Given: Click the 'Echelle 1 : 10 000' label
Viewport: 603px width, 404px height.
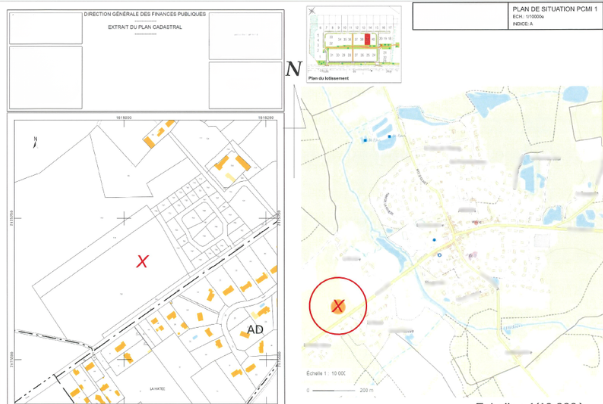Looking at the screenshot, I should 326,373.
